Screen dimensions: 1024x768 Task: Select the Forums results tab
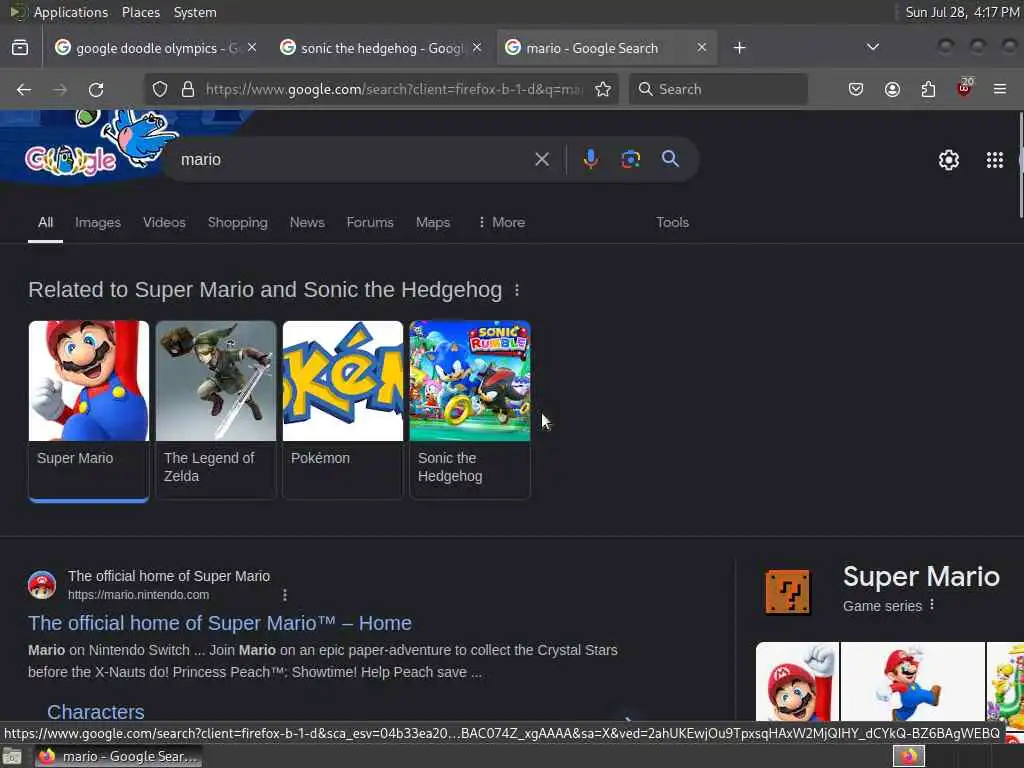(x=370, y=223)
